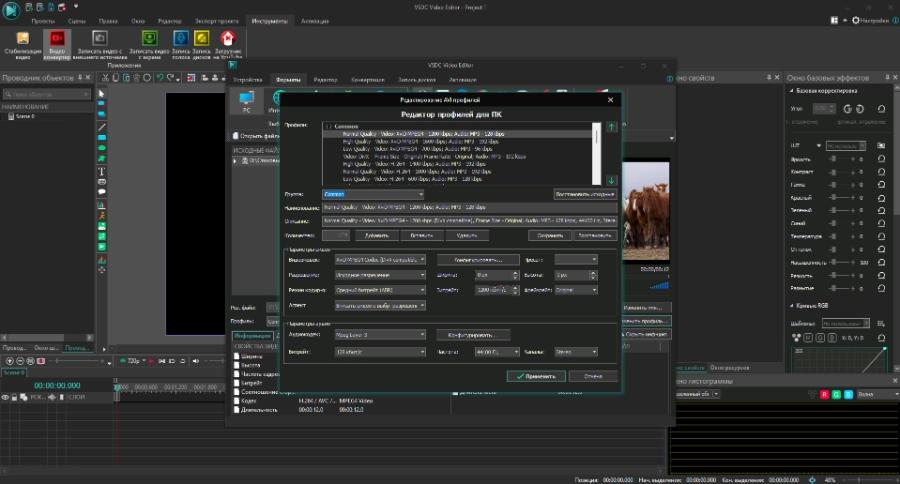Pin the Object explorer panel
900x484 pixels.
point(80,78)
